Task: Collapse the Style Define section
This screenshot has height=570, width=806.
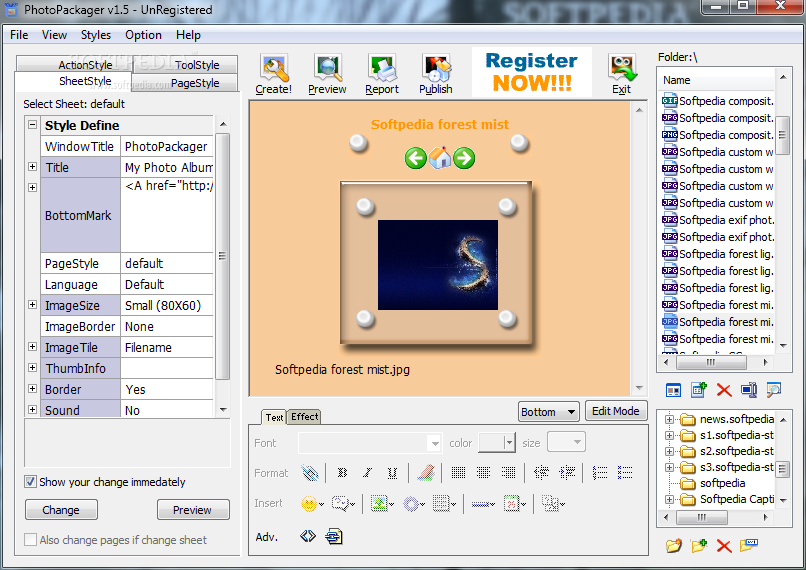Action: (x=32, y=124)
